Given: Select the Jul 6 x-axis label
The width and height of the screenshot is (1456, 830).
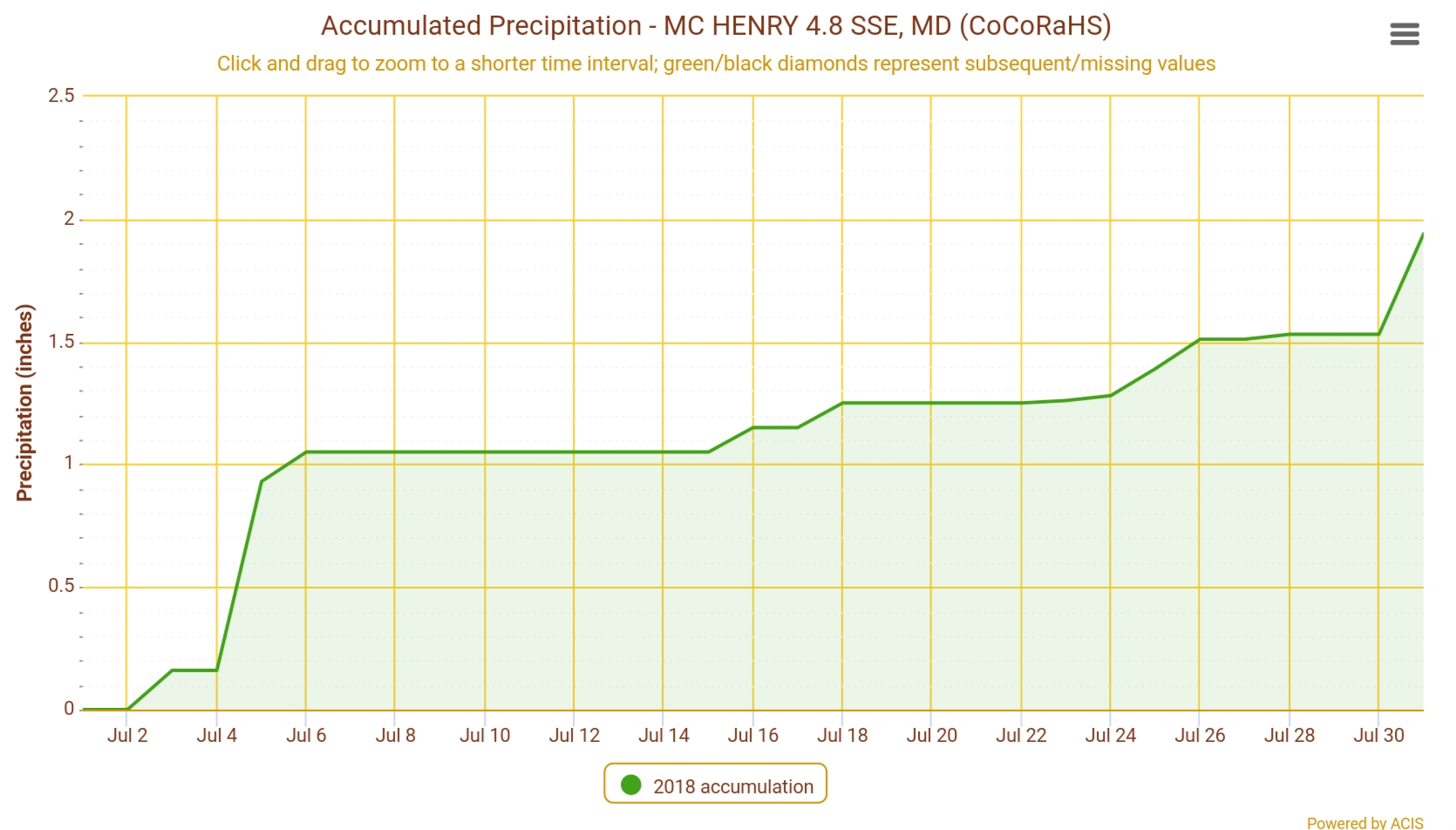Looking at the screenshot, I should click(x=306, y=736).
